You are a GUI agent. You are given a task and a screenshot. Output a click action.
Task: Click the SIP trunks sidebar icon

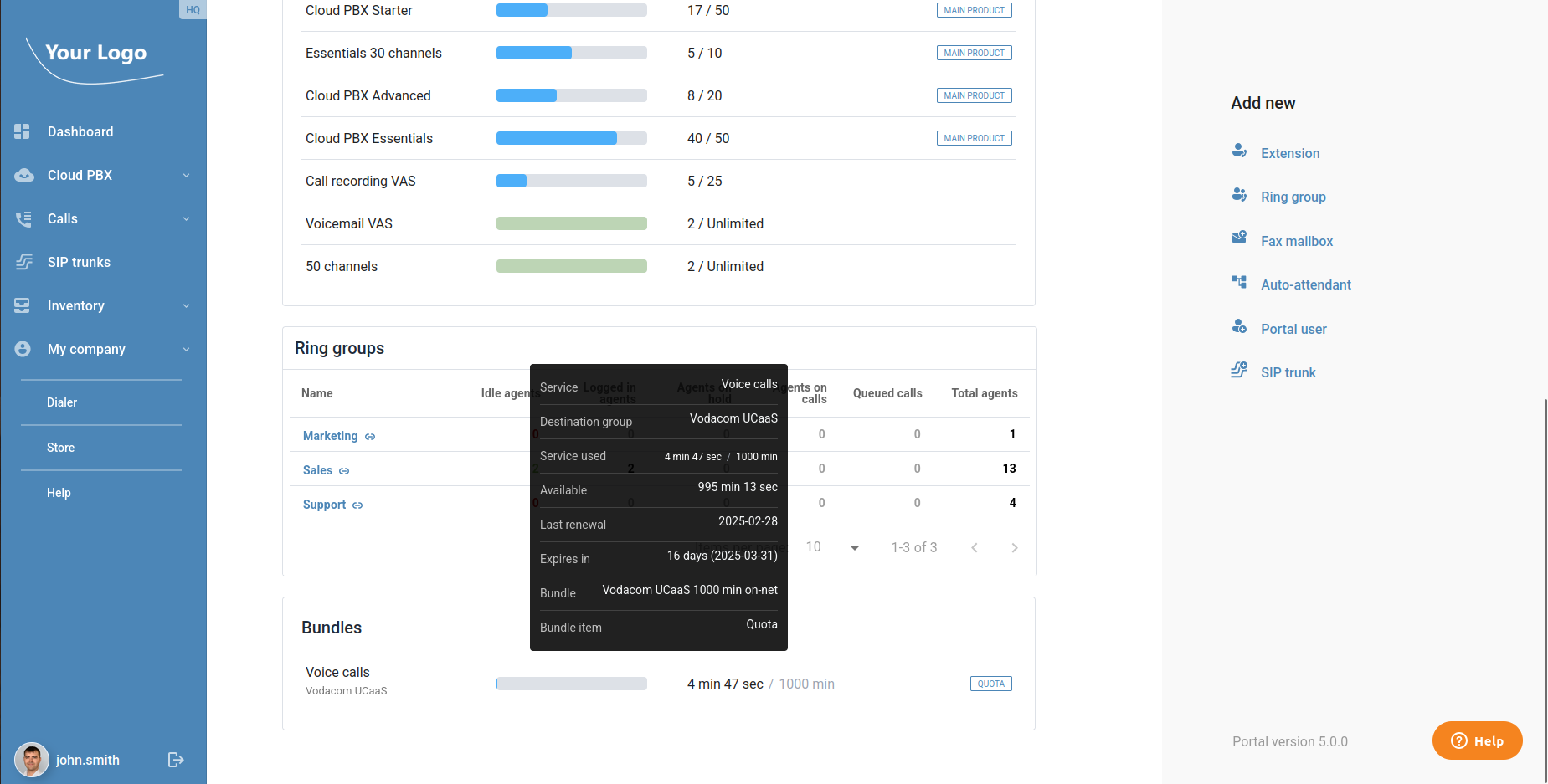[23, 262]
